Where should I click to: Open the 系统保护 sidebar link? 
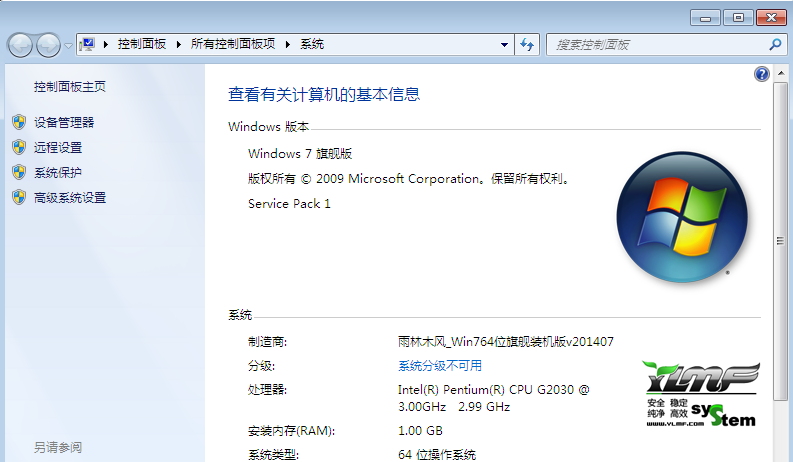pos(58,172)
